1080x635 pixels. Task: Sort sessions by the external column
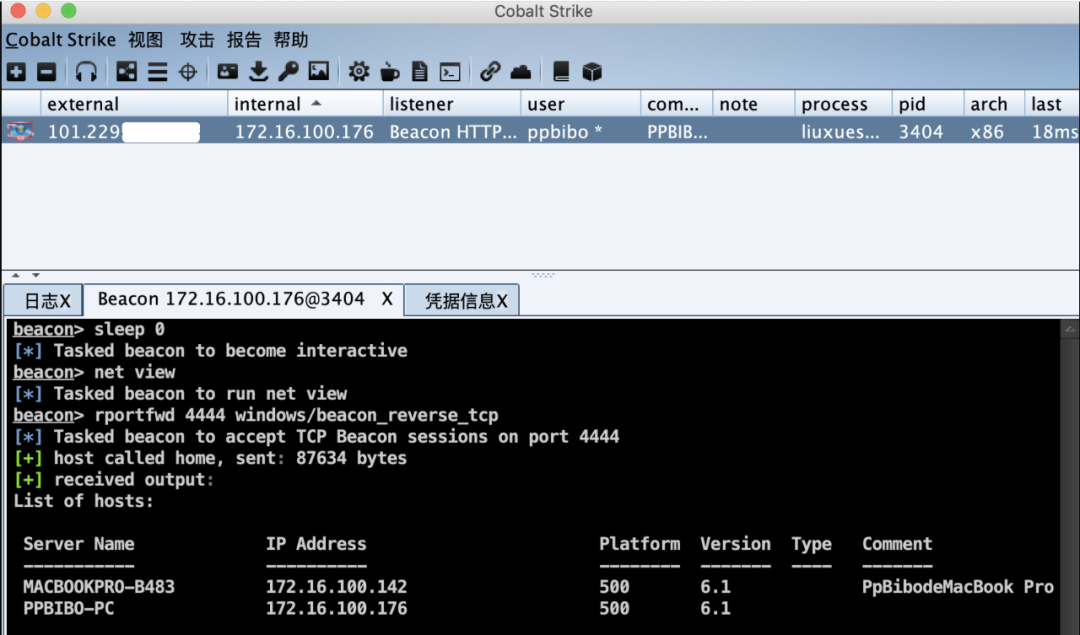tap(134, 103)
